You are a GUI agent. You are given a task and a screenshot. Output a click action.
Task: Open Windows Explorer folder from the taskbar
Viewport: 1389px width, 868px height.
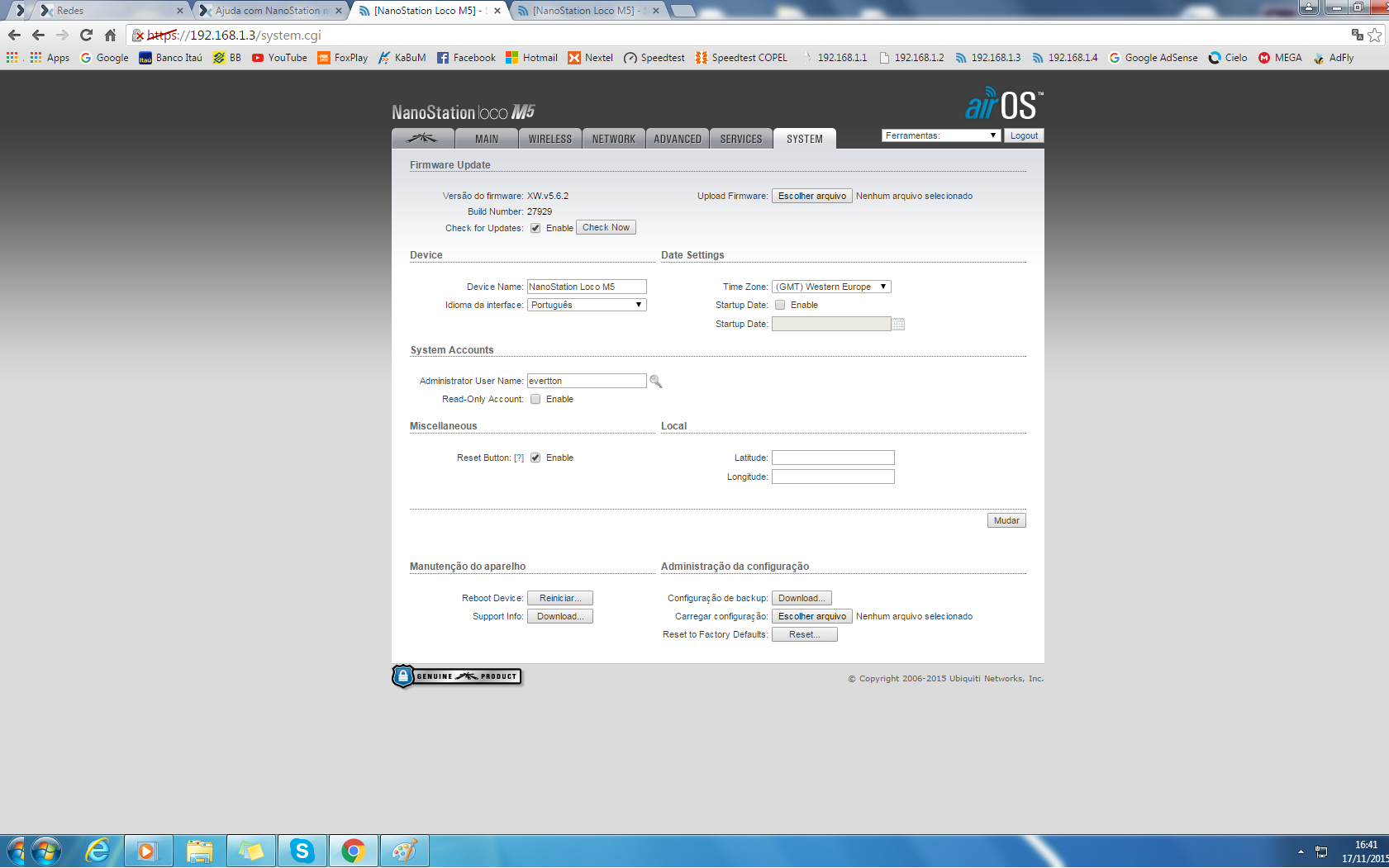(199, 851)
